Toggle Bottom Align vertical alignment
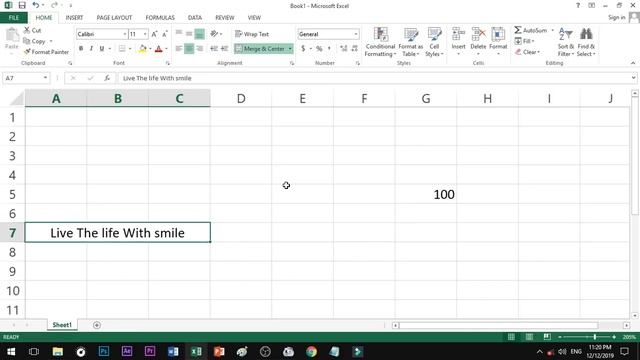Viewport: 640px width, 360px height. tap(199, 34)
